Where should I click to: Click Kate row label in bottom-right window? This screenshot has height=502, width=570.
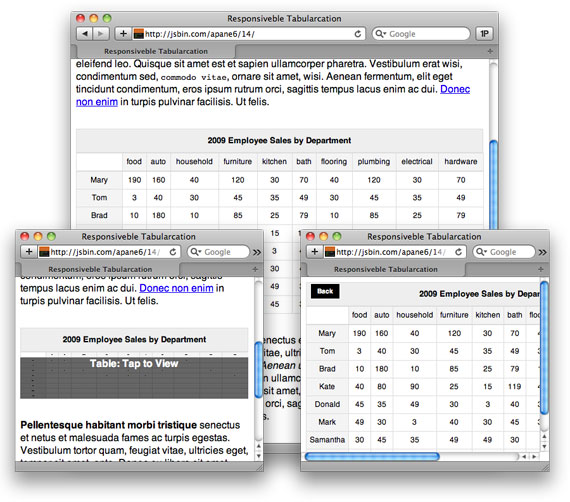click(327, 386)
